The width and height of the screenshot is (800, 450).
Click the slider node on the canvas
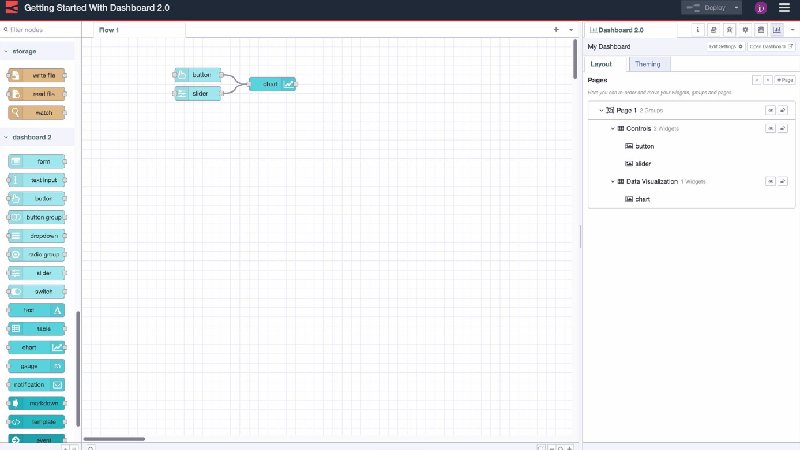pos(198,94)
